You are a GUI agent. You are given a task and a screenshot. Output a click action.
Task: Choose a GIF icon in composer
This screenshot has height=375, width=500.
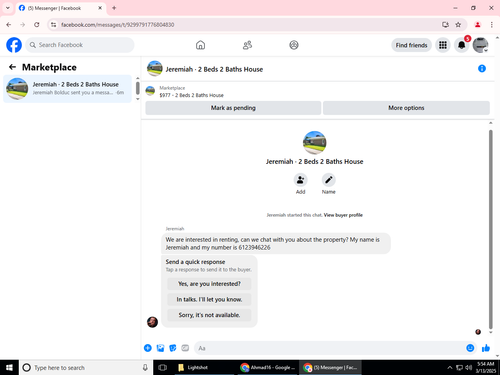185,348
